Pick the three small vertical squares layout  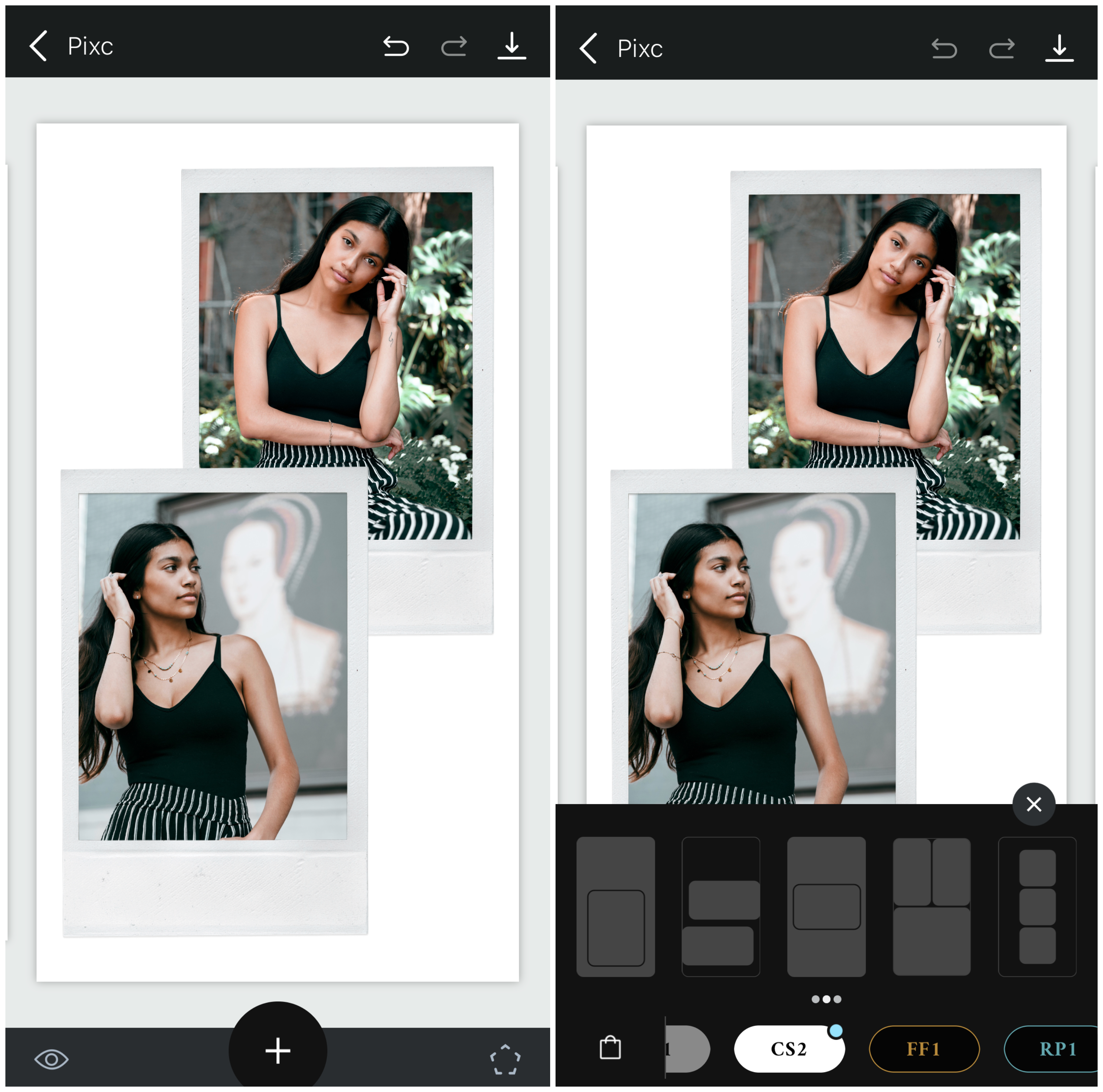tap(1037, 906)
